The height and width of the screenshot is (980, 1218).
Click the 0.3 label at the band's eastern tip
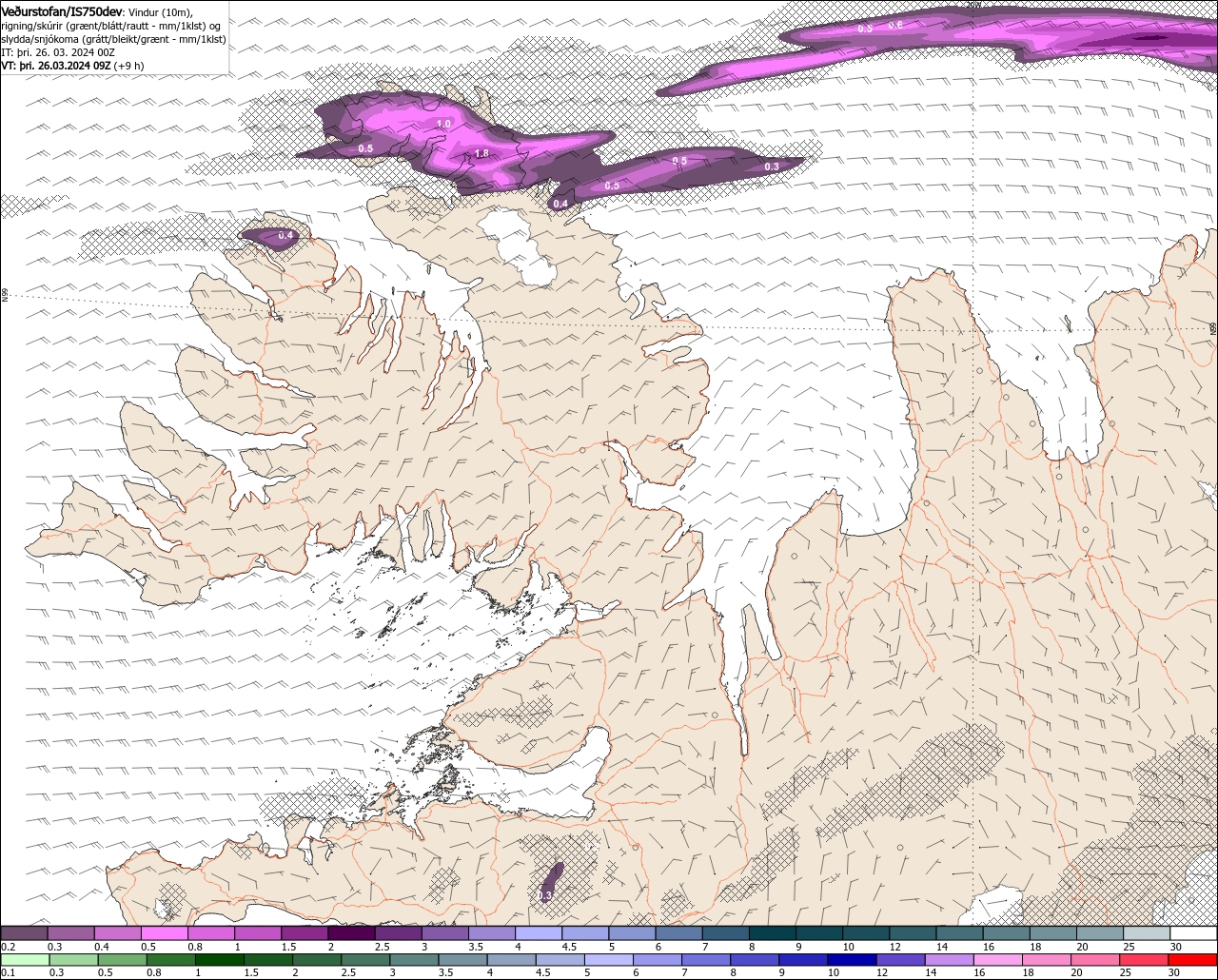coord(772,167)
